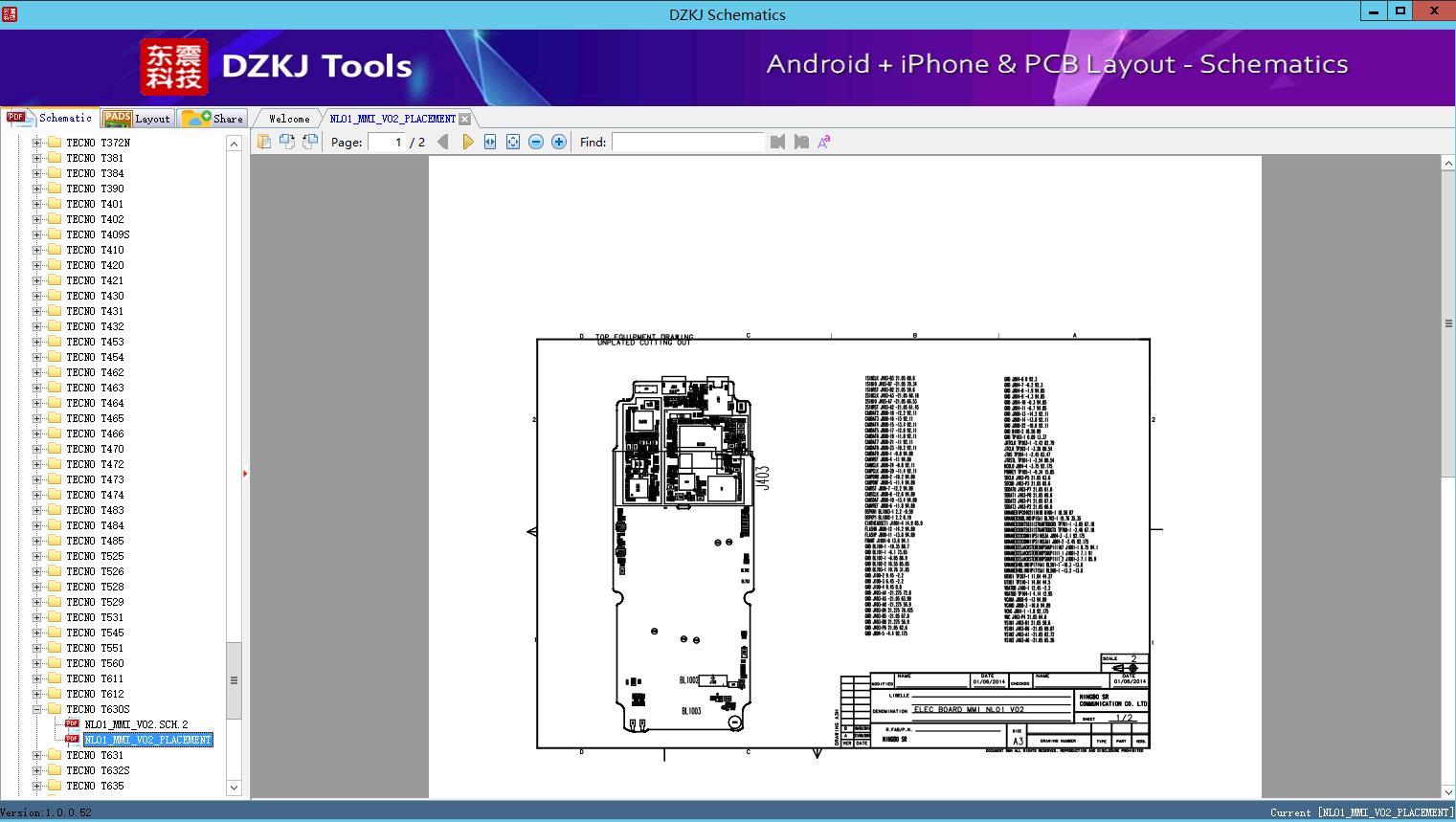The width and height of the screenshot is (1456, 822).
Task: Open the Welcome document tab
Action: (x=288, y=119)
